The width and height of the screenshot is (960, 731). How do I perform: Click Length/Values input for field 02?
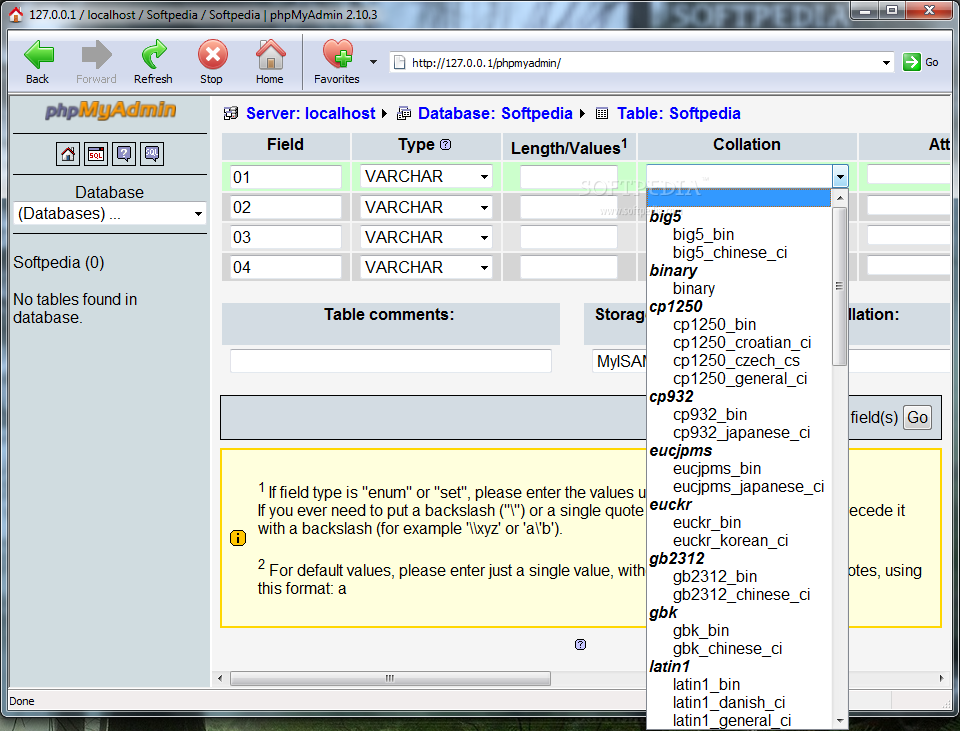[569, 207]
